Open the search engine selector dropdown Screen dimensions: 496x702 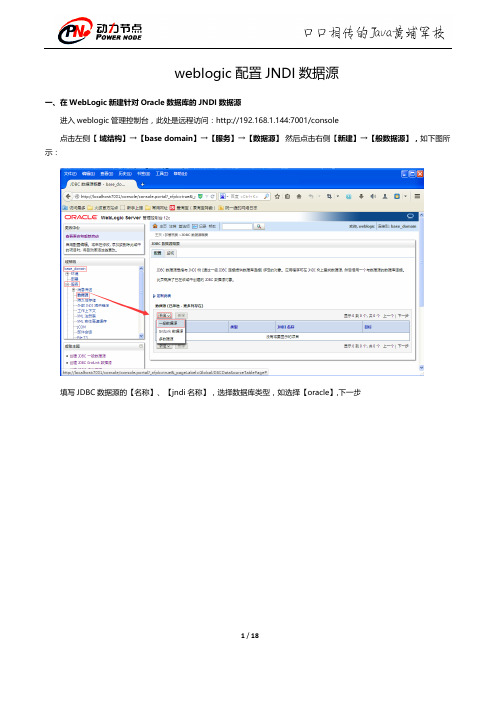click(x=224, y=197)
